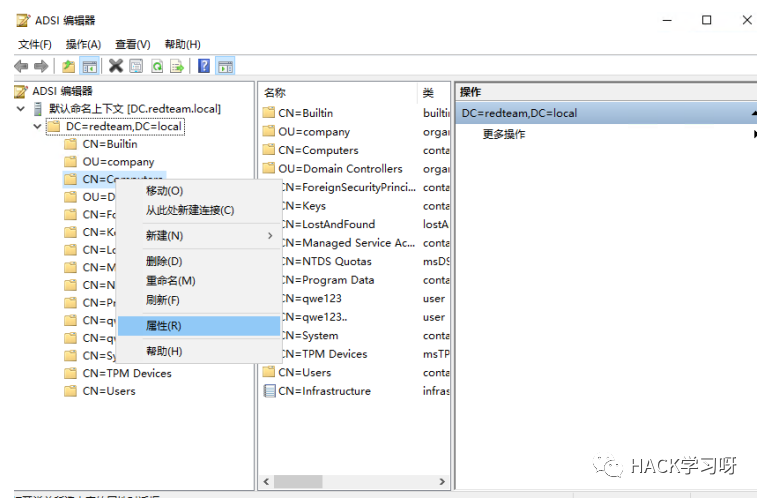Screen dimensions: 761x499
Task: Click the Forward arrow toolbar icon
Action: [41, 66]
